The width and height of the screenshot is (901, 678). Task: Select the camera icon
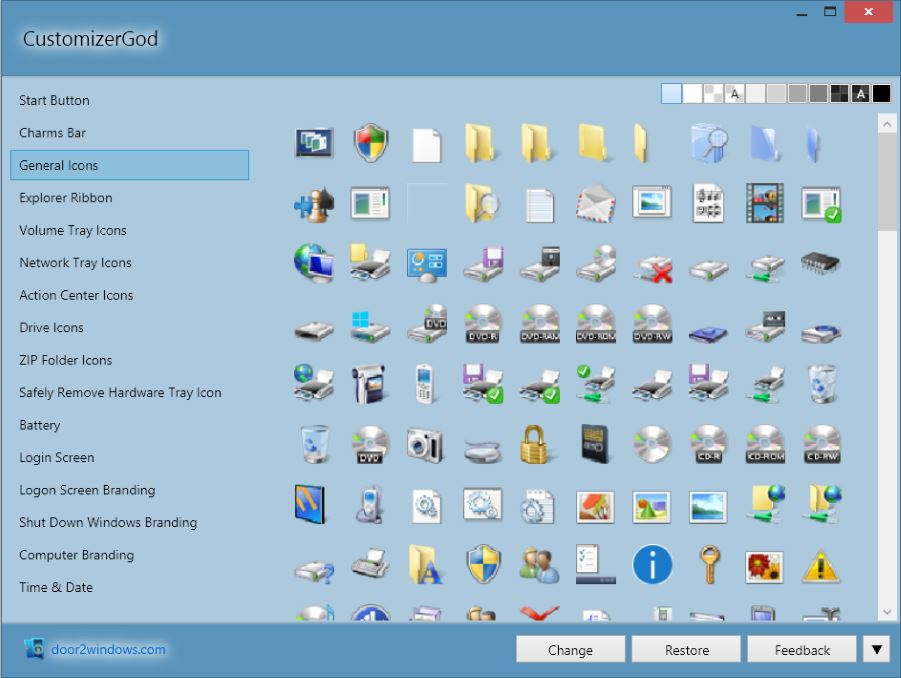coord(425,443)
